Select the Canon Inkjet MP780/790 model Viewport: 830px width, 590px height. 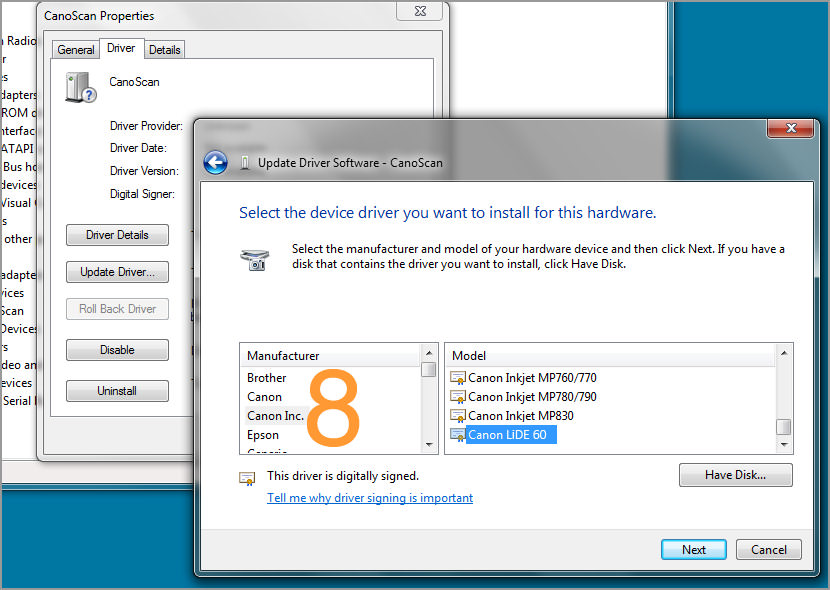(532, 397)
